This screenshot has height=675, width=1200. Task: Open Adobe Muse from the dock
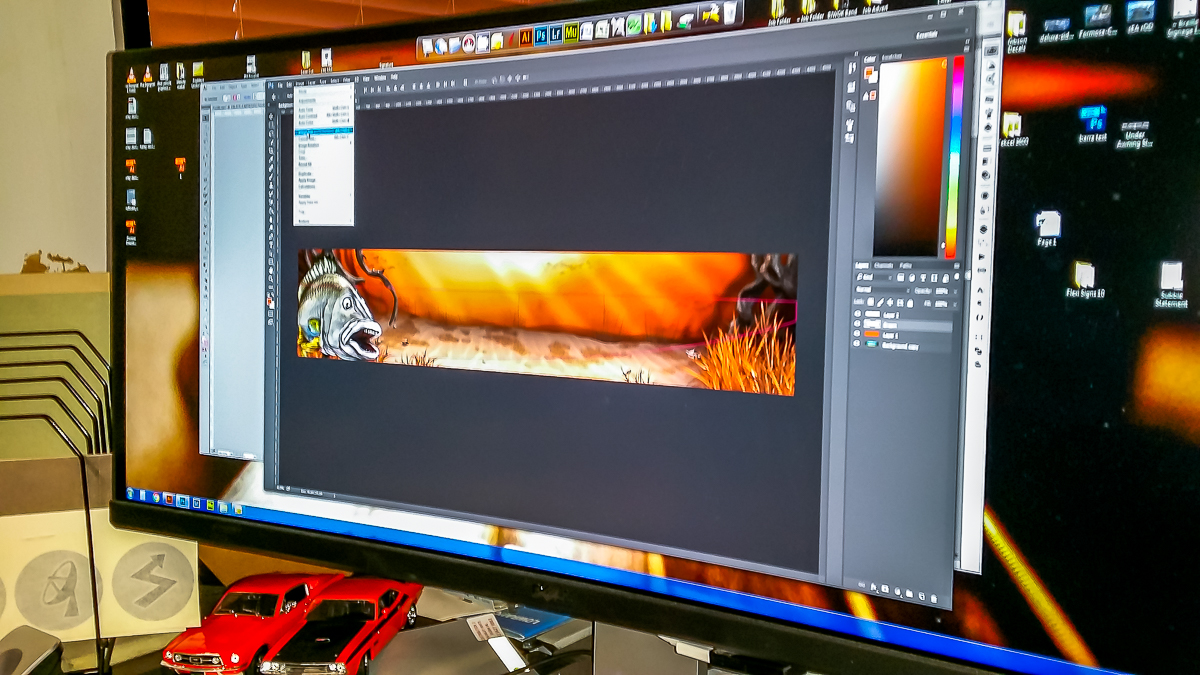(571, 33)
